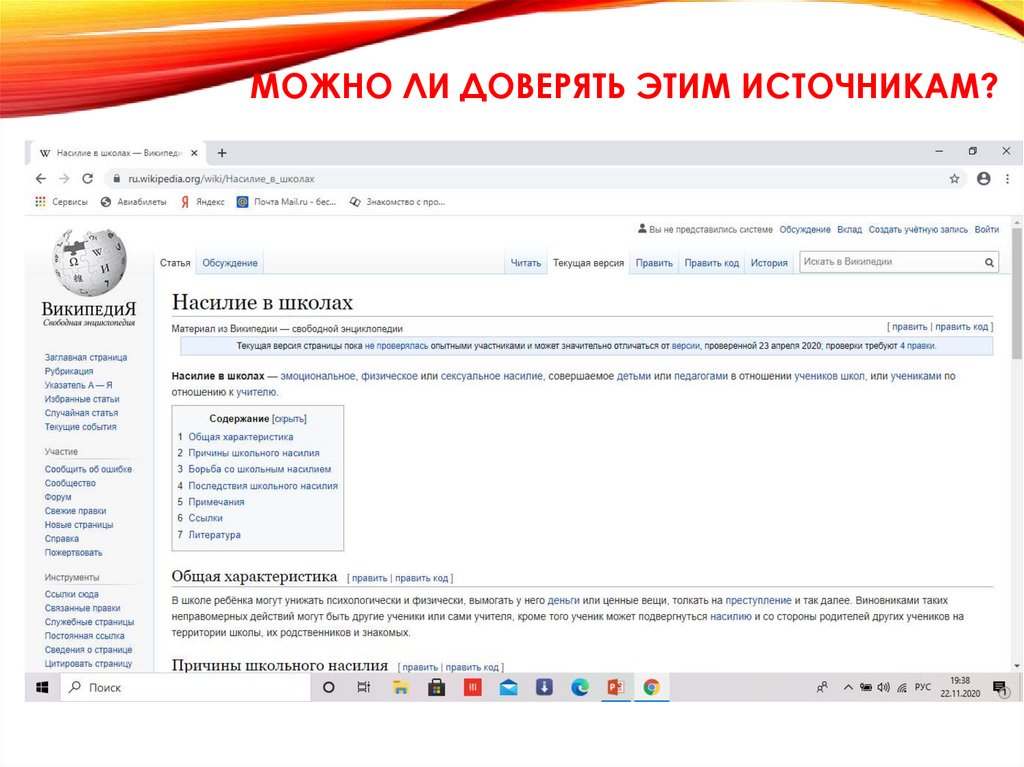Image resolution: width=1024 pixels, height=767 pixels.
Task: Open Свежие правки sidebar link
Action: tap(75, 511)
